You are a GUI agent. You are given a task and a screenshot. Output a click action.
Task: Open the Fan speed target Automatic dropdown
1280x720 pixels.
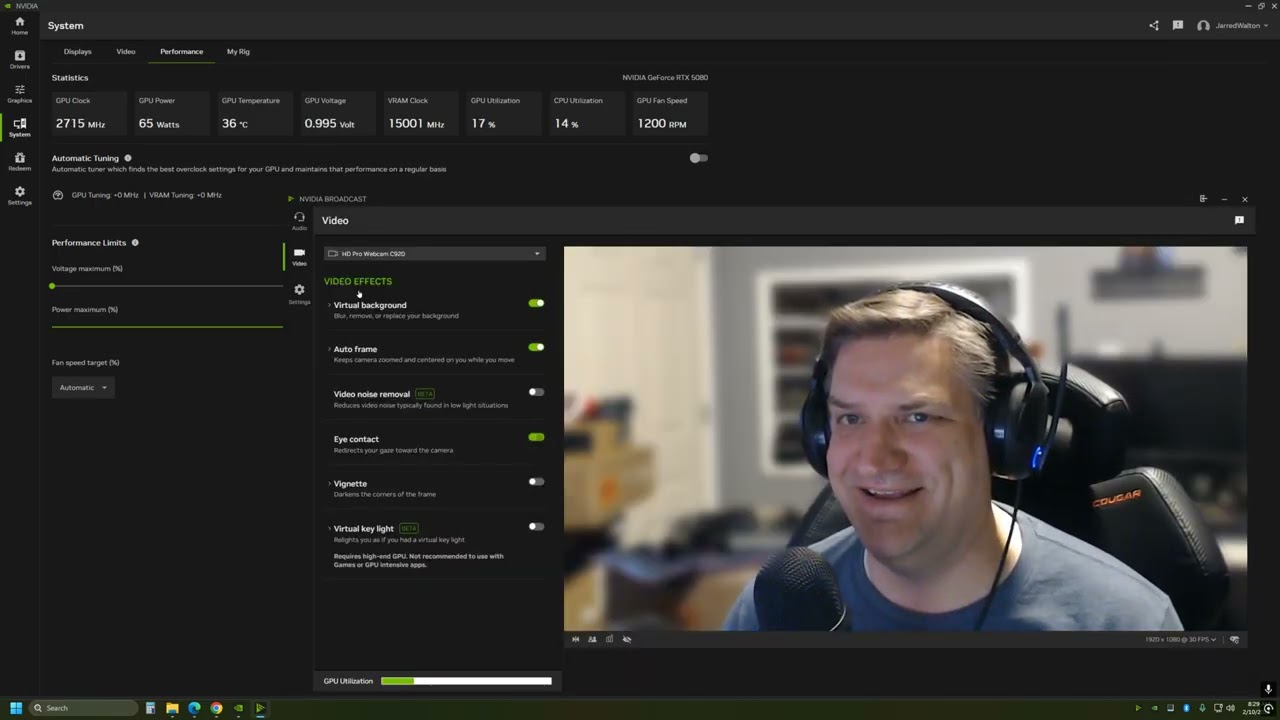point(83,387)
